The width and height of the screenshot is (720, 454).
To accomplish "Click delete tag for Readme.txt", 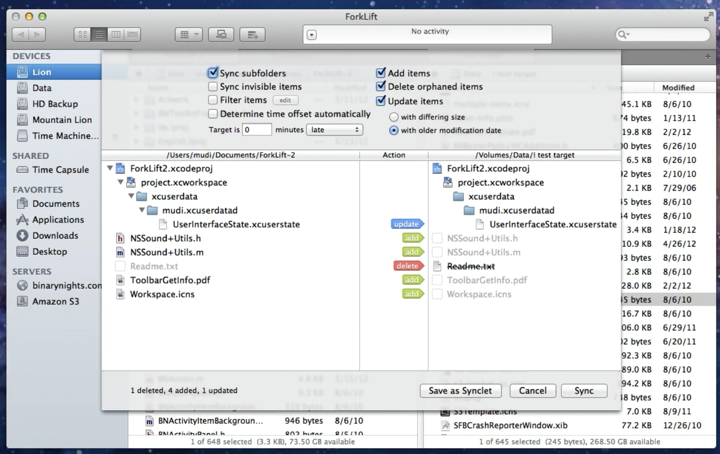I will click(x=408, y=266).
